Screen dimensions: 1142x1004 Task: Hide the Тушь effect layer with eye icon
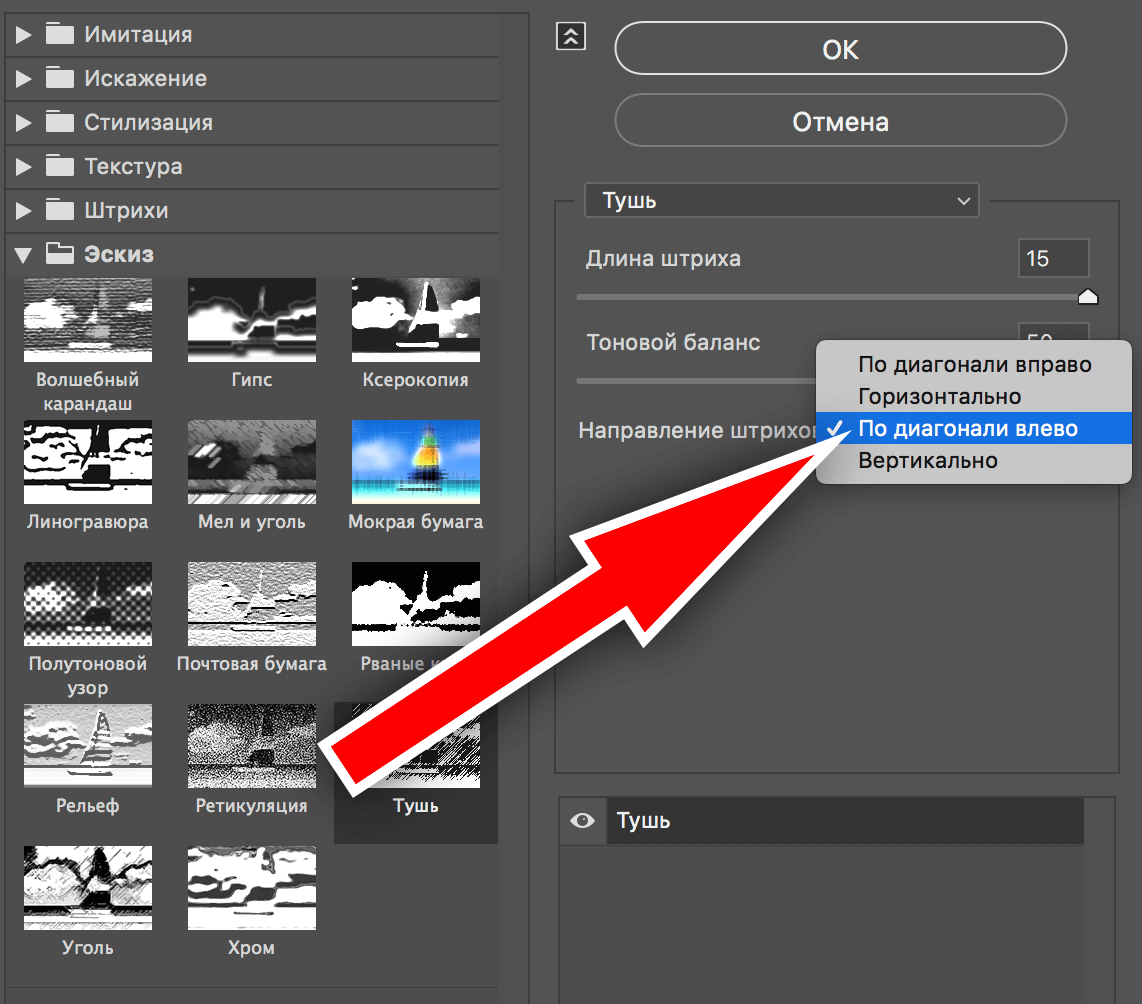pyautogui.click(x=582, y=821)
